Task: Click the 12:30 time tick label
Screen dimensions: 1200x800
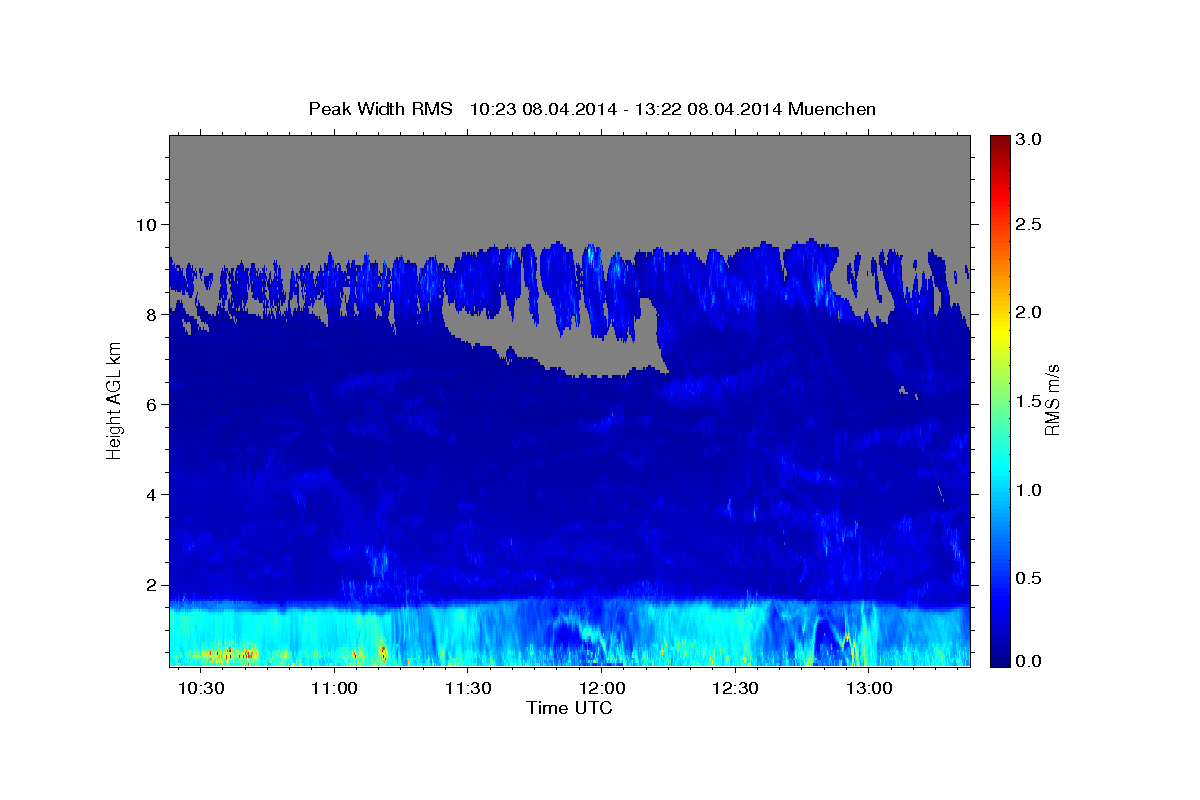Action: point(735,689)
